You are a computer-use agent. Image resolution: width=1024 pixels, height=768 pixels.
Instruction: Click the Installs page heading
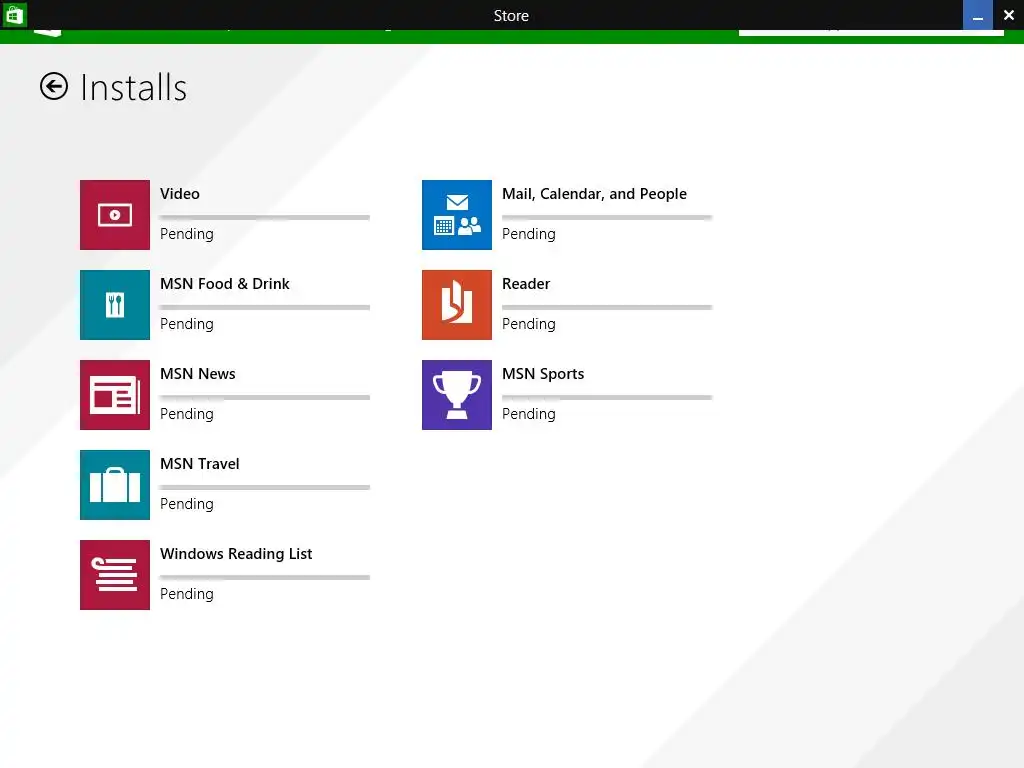pyautogui.click(x=134, y=88)
